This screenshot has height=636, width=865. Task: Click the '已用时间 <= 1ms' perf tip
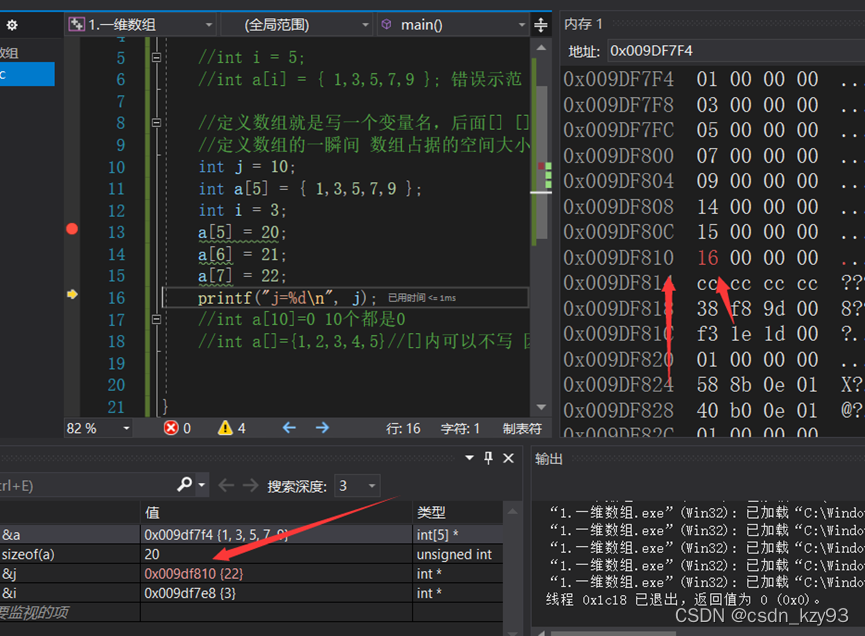tap(422, 298)
